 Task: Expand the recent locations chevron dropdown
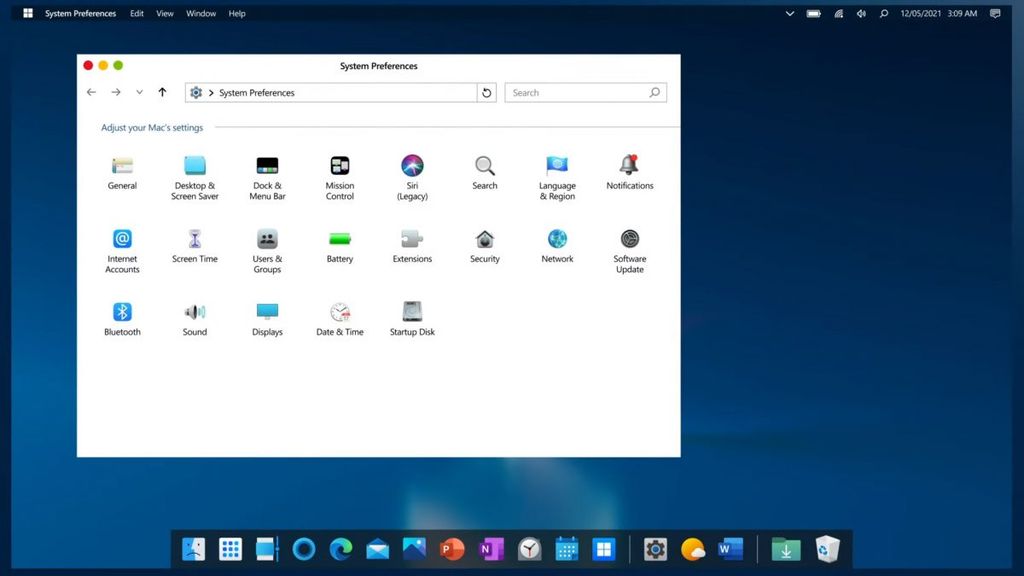pyautogui.click(x=139, y=93)
